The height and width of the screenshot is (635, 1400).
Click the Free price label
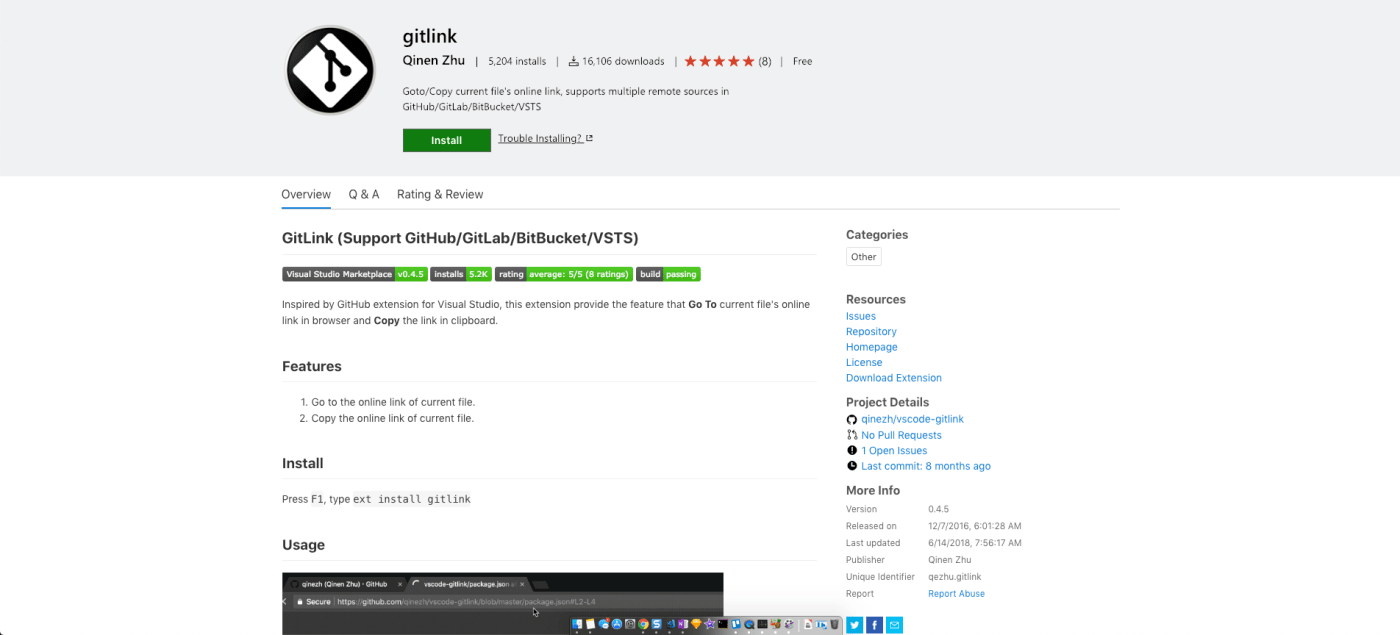click(x=802, y=61)
